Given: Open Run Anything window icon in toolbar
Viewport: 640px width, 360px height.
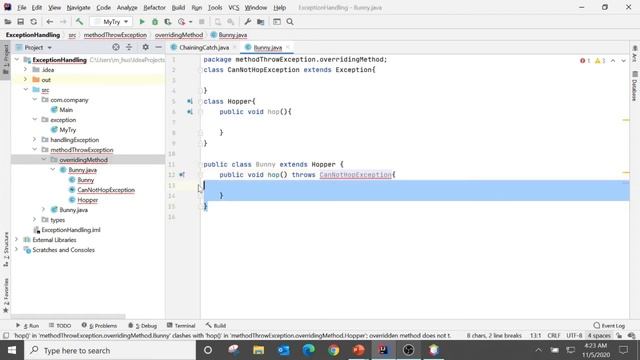Looking at the screenshot, I should point(277,22).
